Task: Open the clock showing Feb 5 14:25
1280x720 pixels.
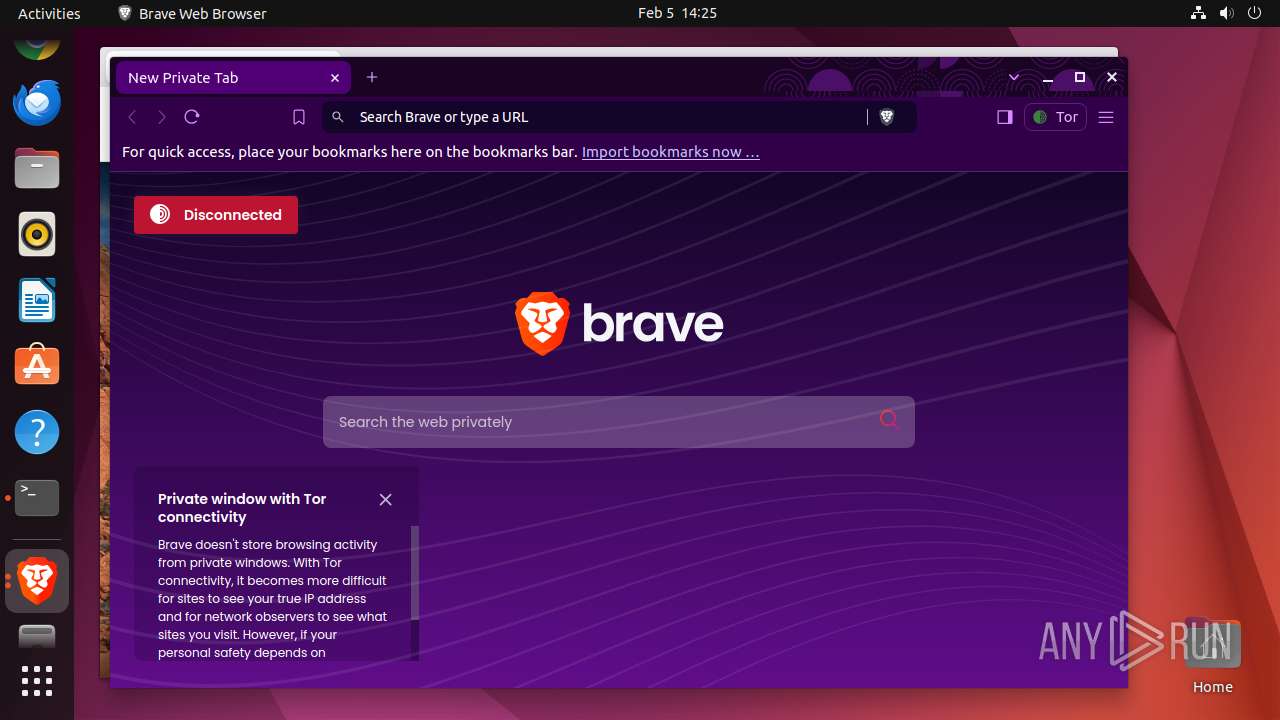Action: point(677,13)
